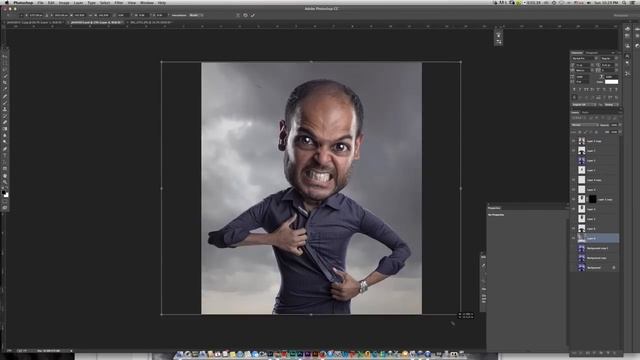This screenshot has height=360, width=640.
Task: Open the Window menu
Action: [147, 2]
